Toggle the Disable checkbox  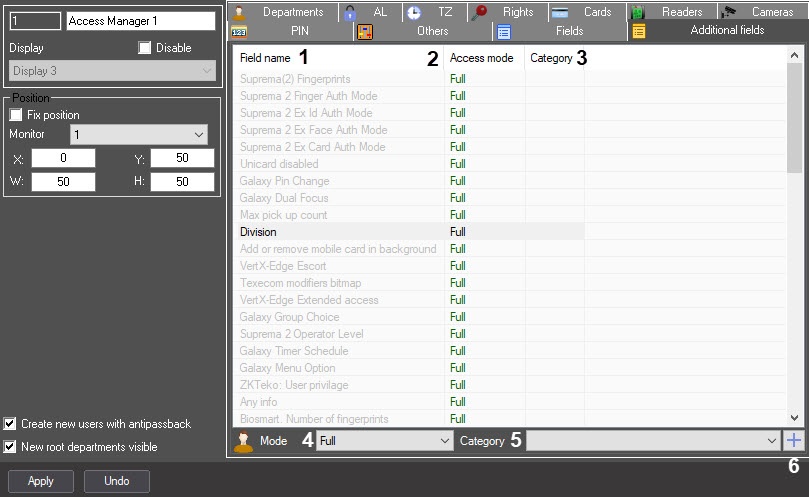[x=144, y=48]
